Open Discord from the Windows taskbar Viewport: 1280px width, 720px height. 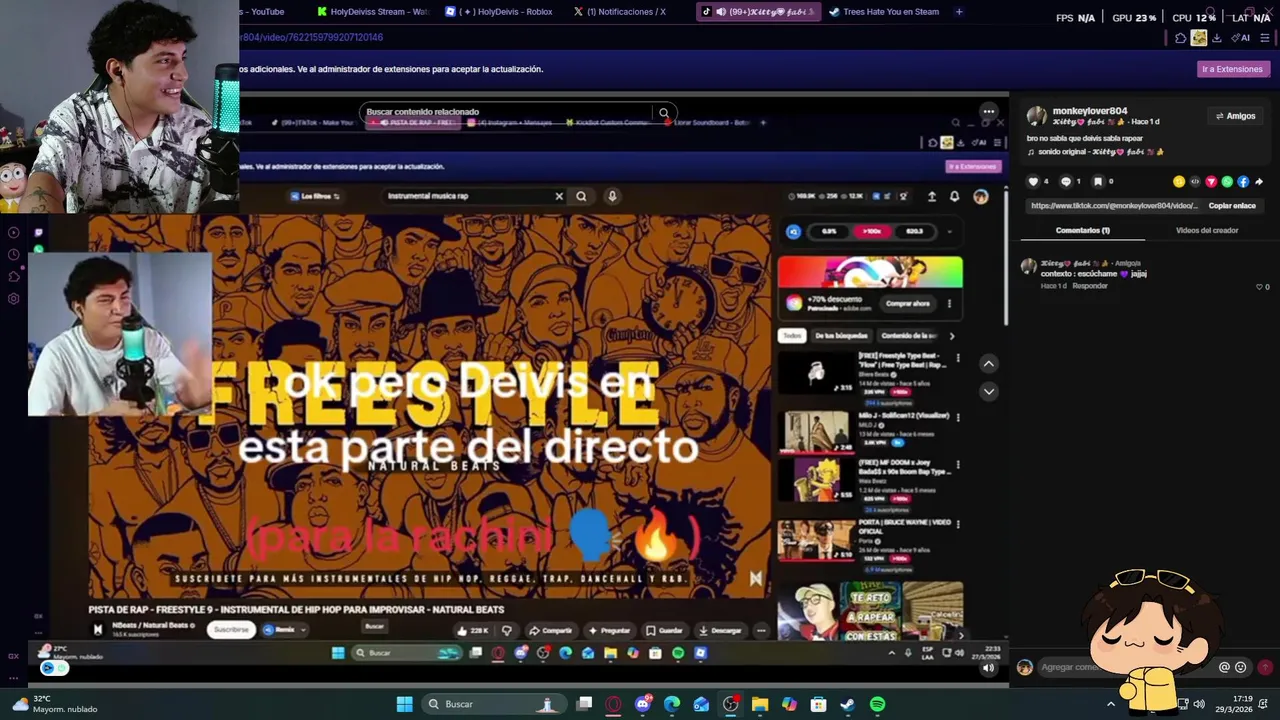coord(643,704)
